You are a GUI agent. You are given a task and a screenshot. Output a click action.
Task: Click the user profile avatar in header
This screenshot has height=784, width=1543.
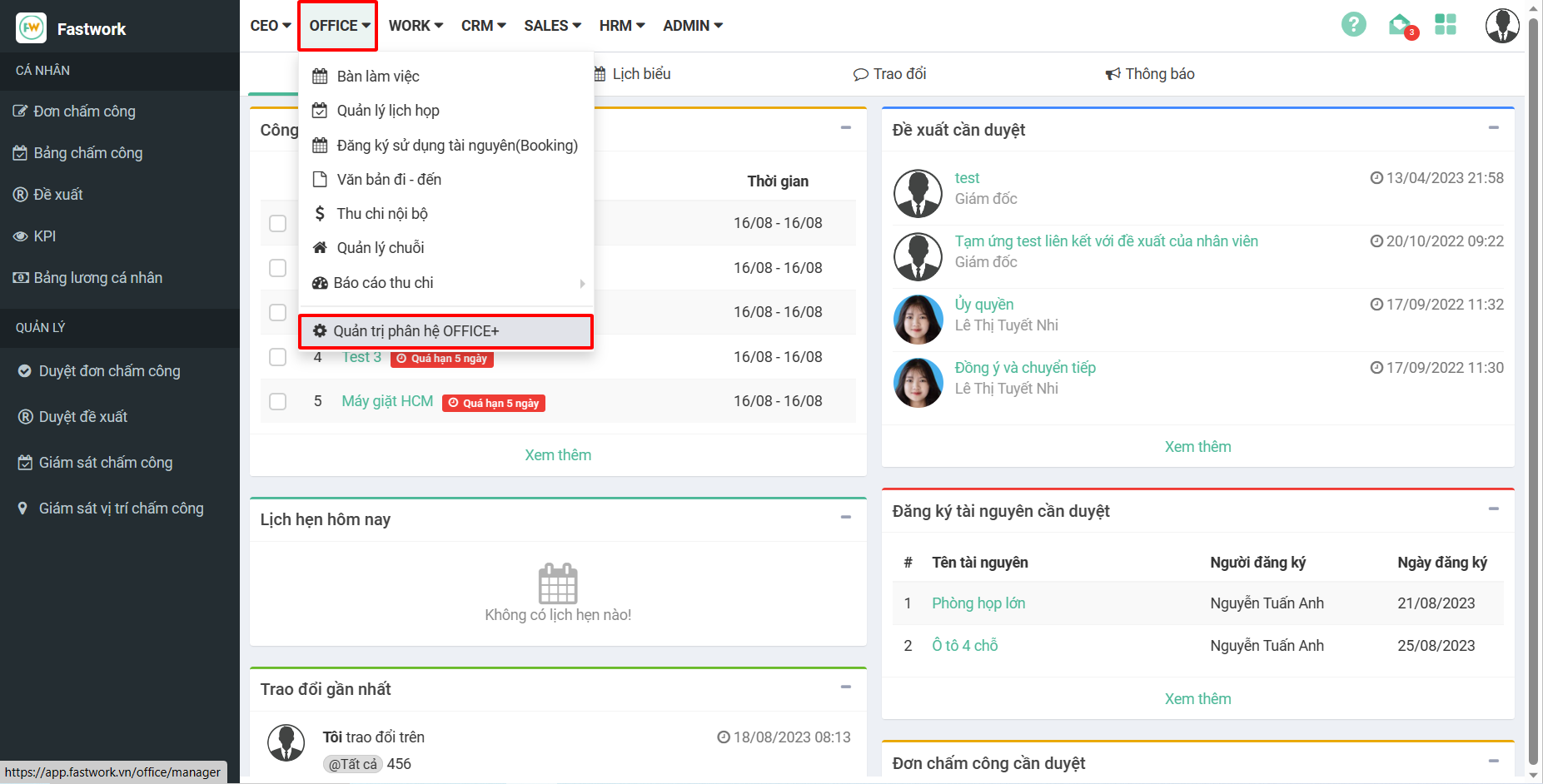pyautogui.click(x=1501, y=26)
